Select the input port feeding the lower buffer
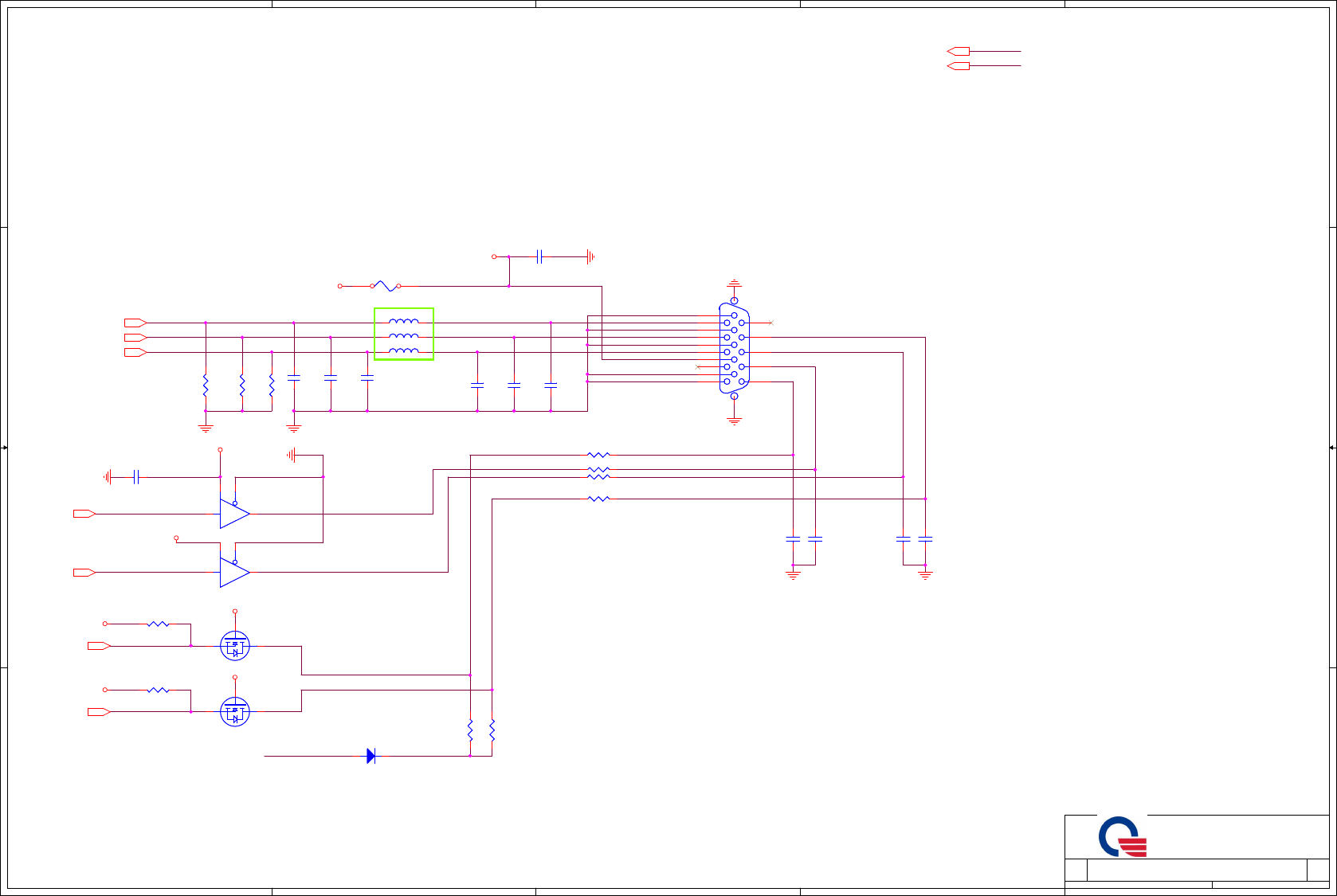 [84, 572]
